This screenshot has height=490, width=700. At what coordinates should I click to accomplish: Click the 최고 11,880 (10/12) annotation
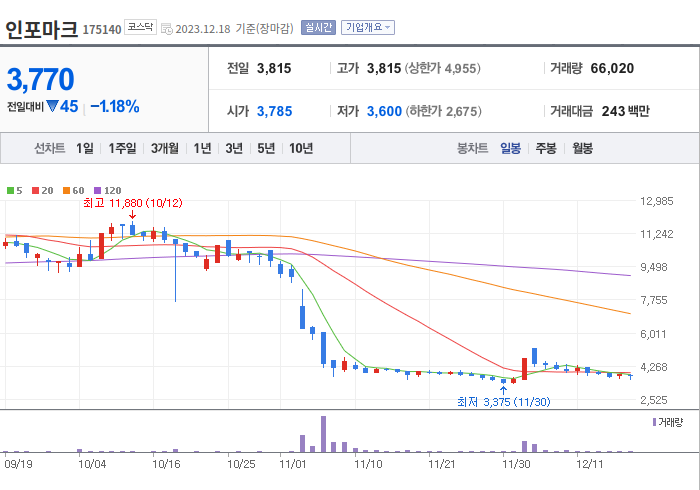[133, 203]
